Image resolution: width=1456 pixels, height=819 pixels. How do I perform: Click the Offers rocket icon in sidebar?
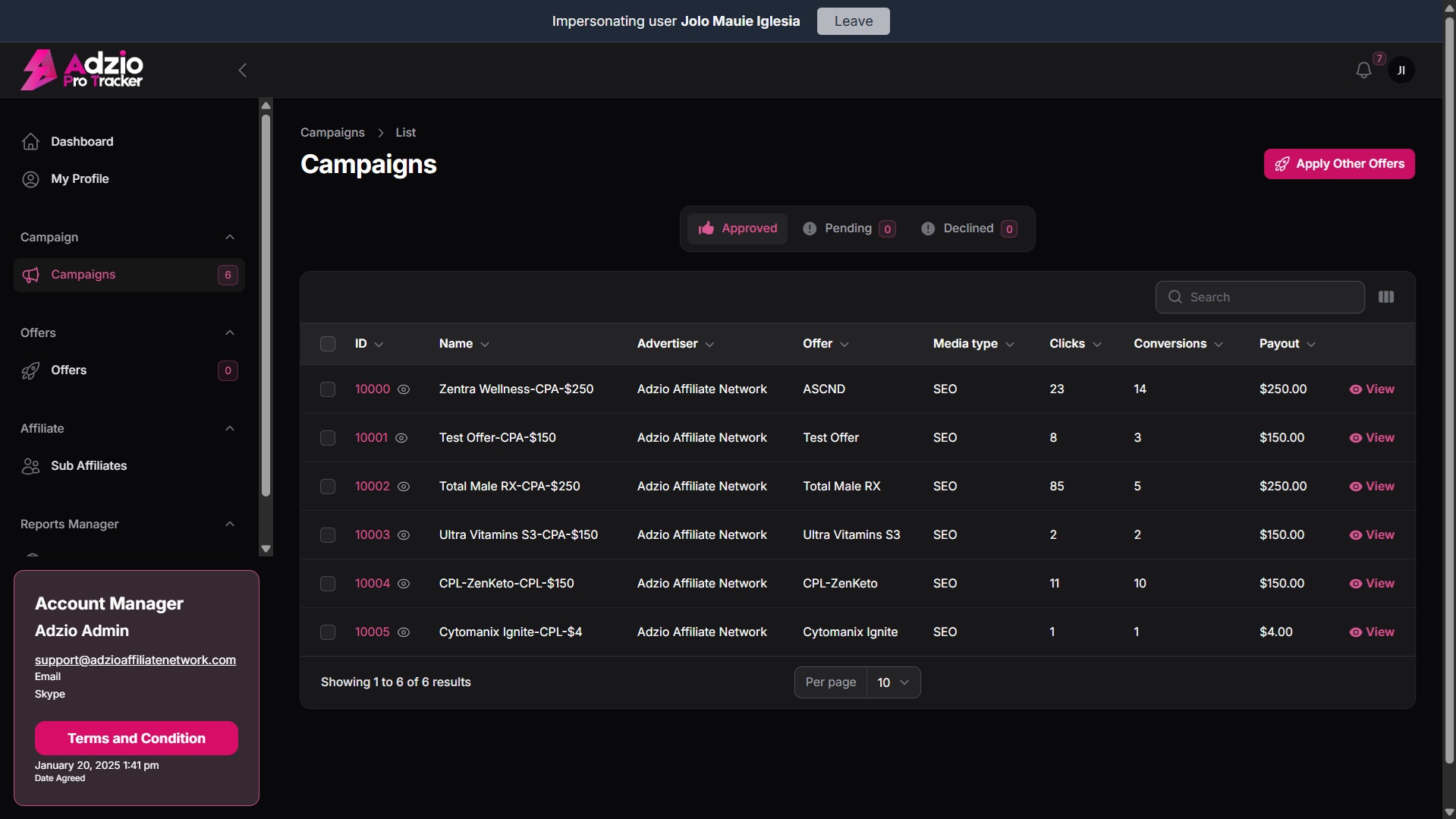30,370
